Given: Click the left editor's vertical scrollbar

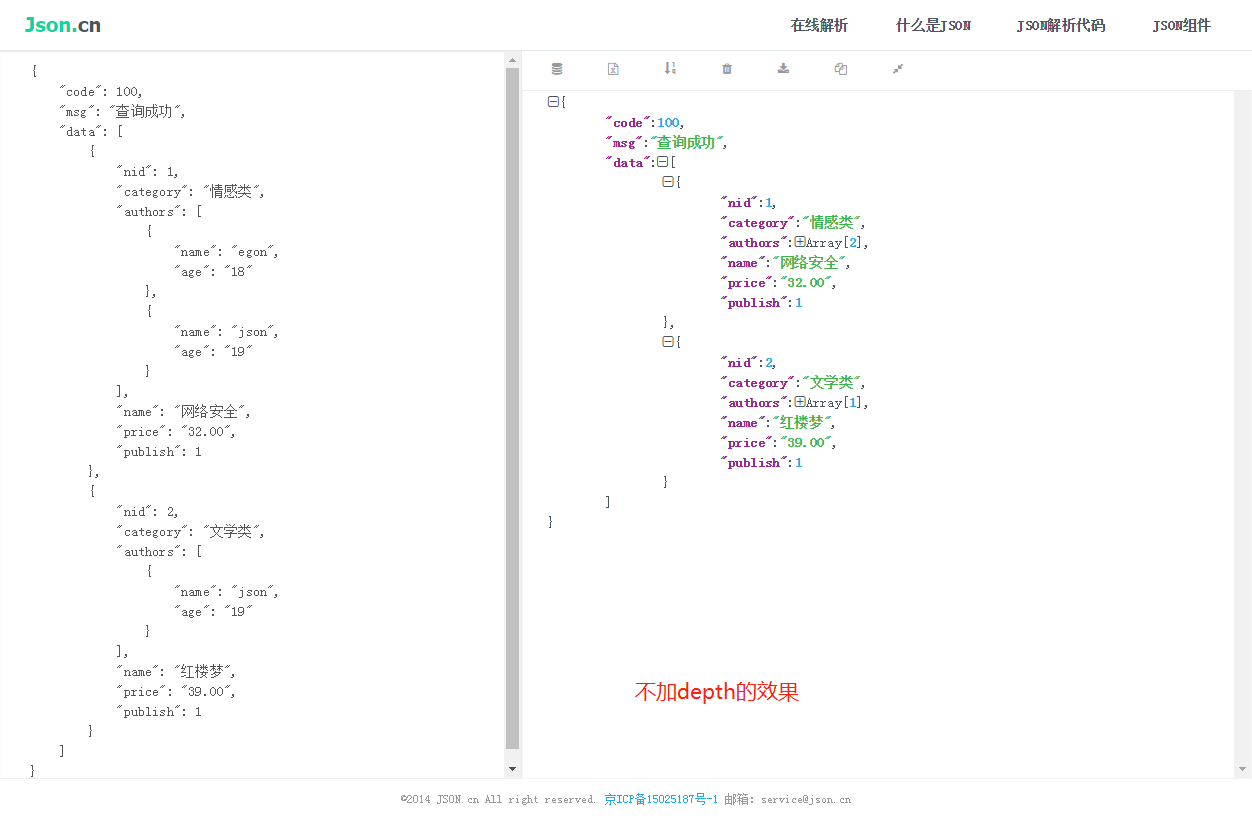Looking at the screenshot, I should pos(512,400).
